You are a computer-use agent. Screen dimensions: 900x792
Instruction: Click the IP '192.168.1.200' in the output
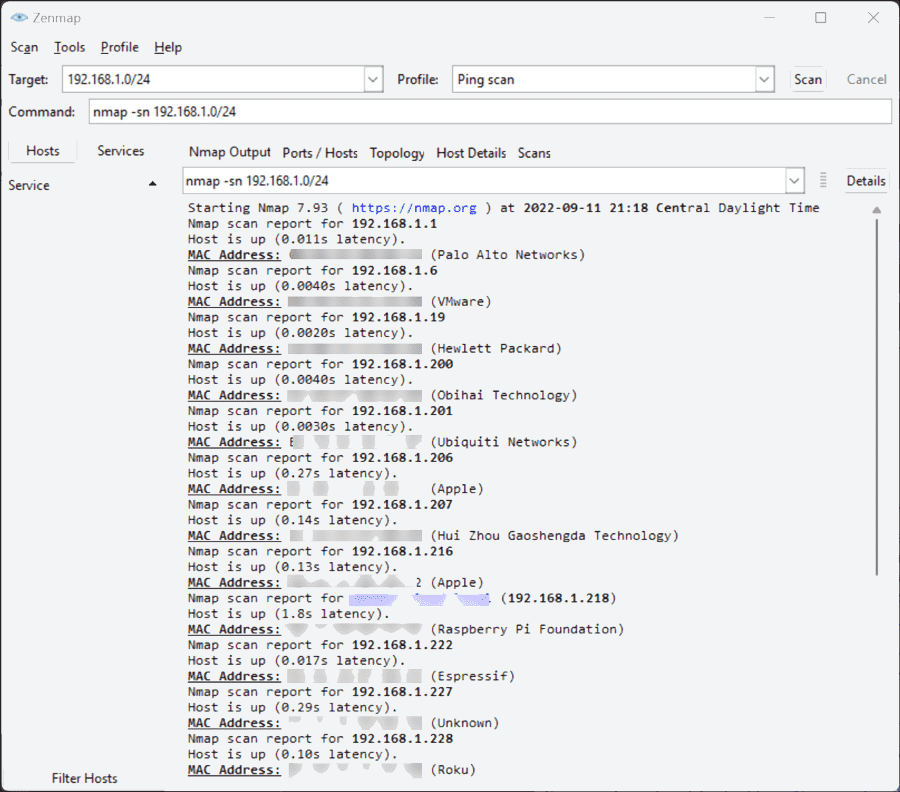(402, 364)
